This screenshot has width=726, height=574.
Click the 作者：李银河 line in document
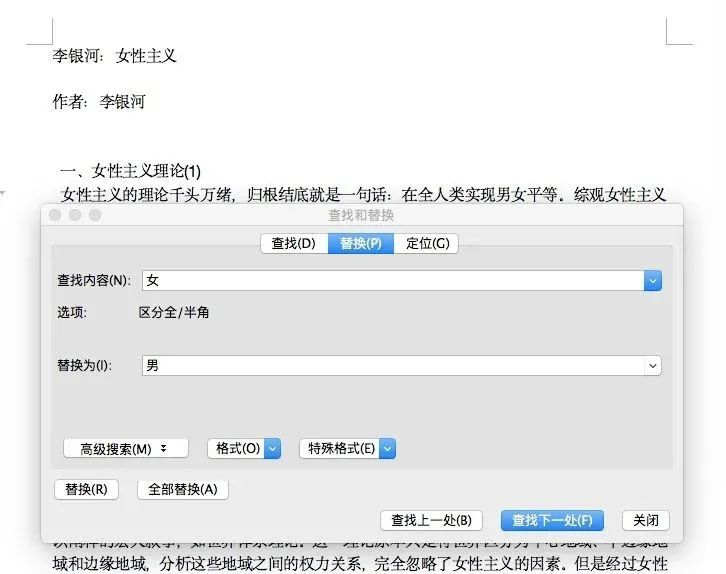point(98,102)
